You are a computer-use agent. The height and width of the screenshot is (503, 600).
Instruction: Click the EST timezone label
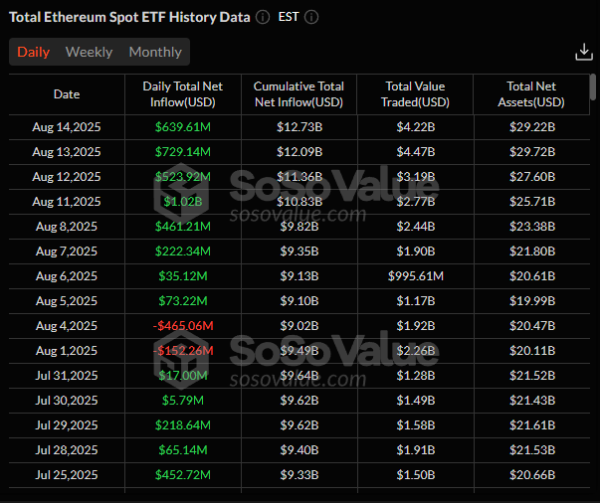tap(289, 18)
